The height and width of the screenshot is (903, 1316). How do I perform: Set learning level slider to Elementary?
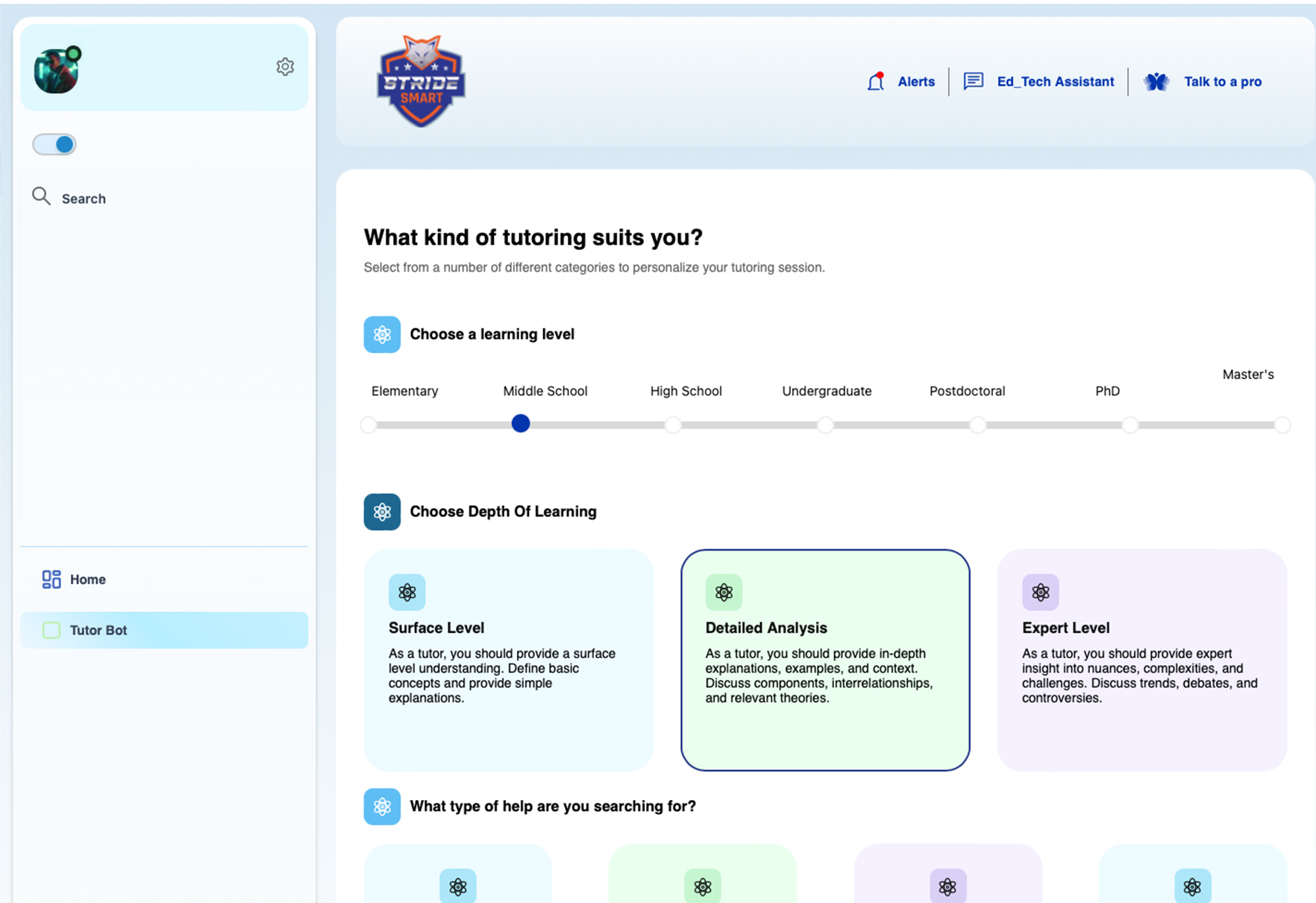tap(369, 425)
